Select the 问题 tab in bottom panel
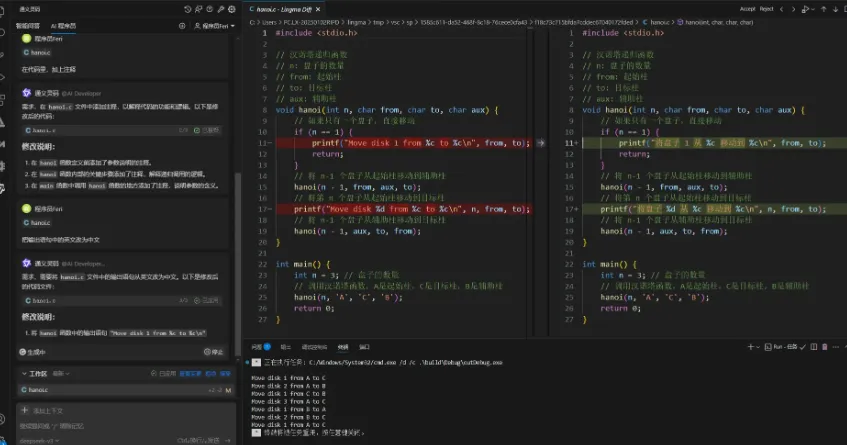 tap(261, 347)
